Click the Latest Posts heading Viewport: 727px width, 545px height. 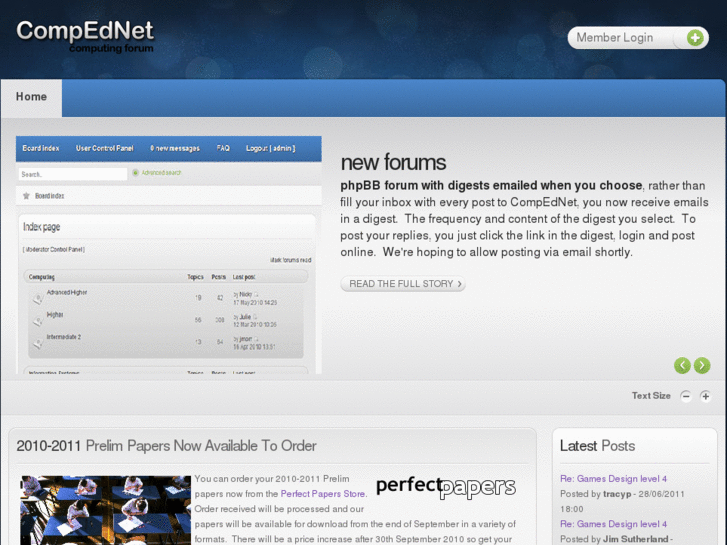(x=597, y=446)
